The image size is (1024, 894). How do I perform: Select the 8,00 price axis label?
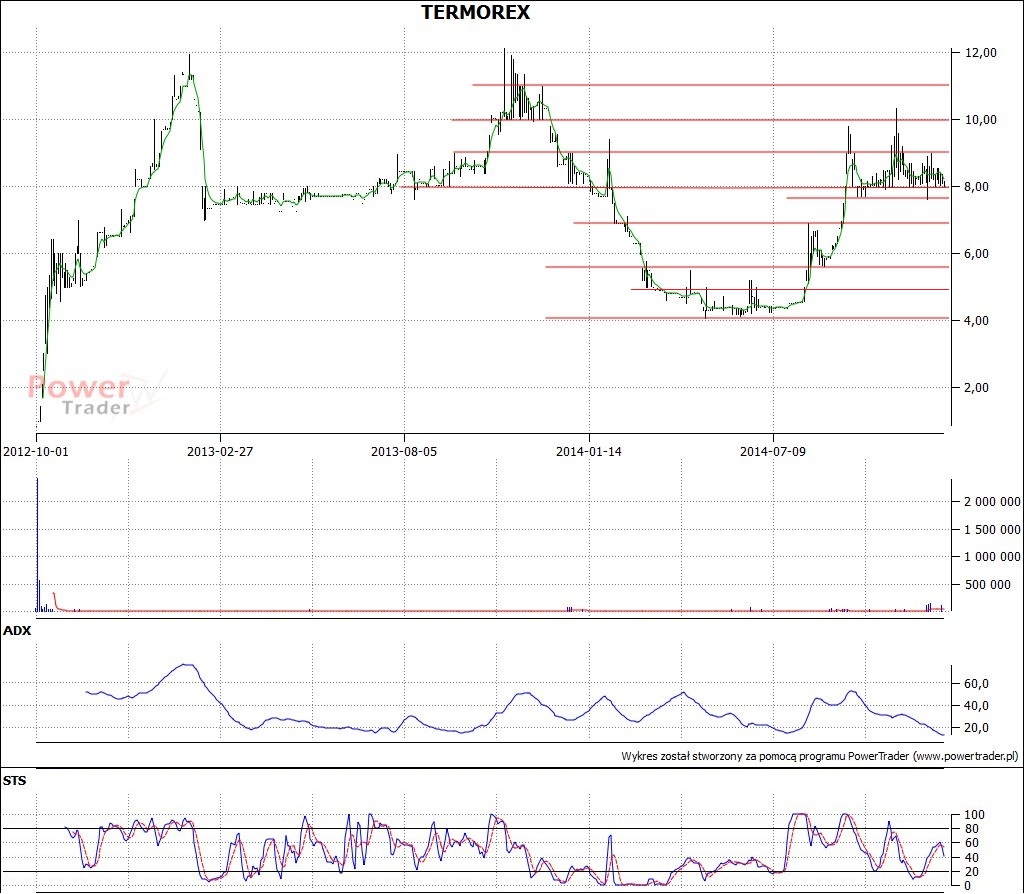click(x=976, y=187)
